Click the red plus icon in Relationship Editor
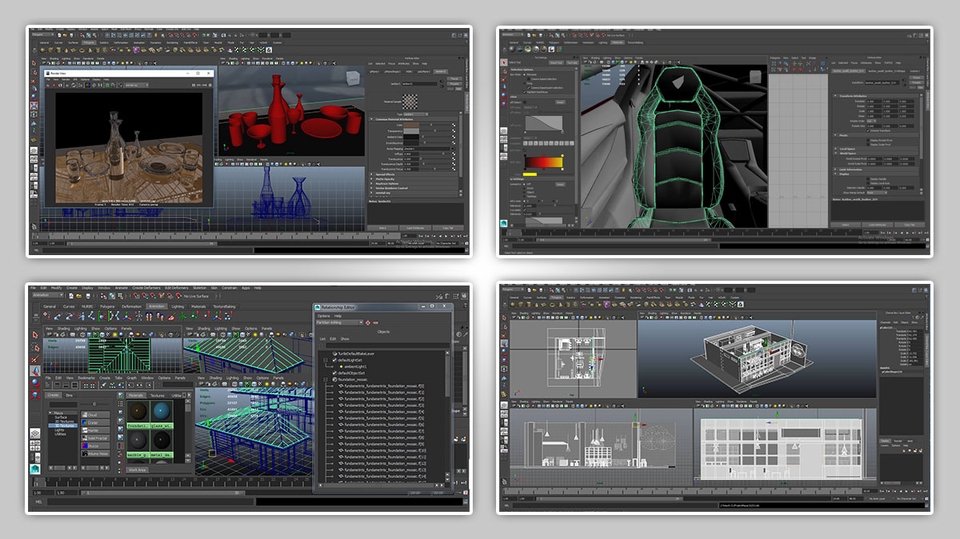Viewport: 960px width, 539px height. 368,323
